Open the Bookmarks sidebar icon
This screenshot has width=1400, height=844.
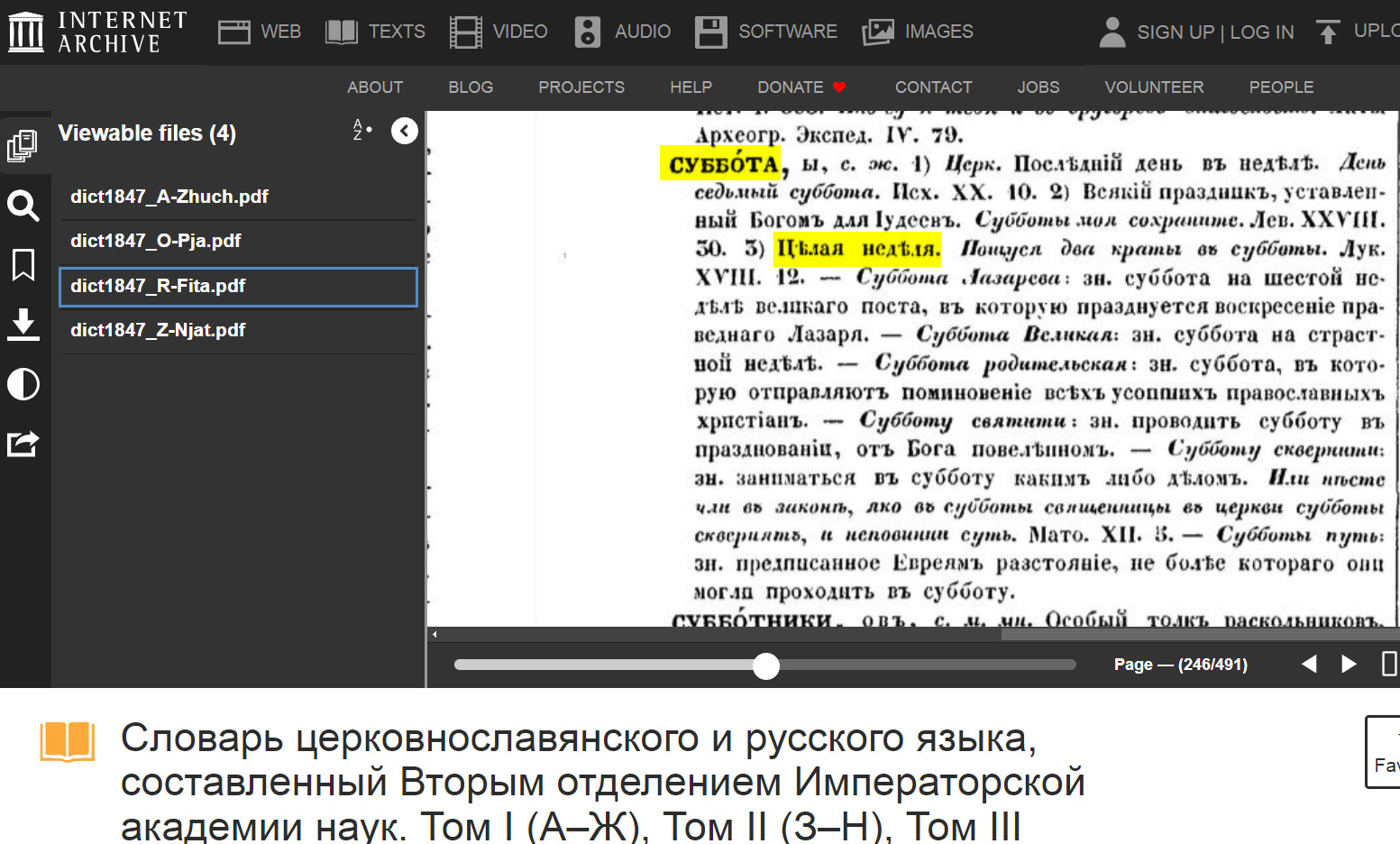(23, 265)
